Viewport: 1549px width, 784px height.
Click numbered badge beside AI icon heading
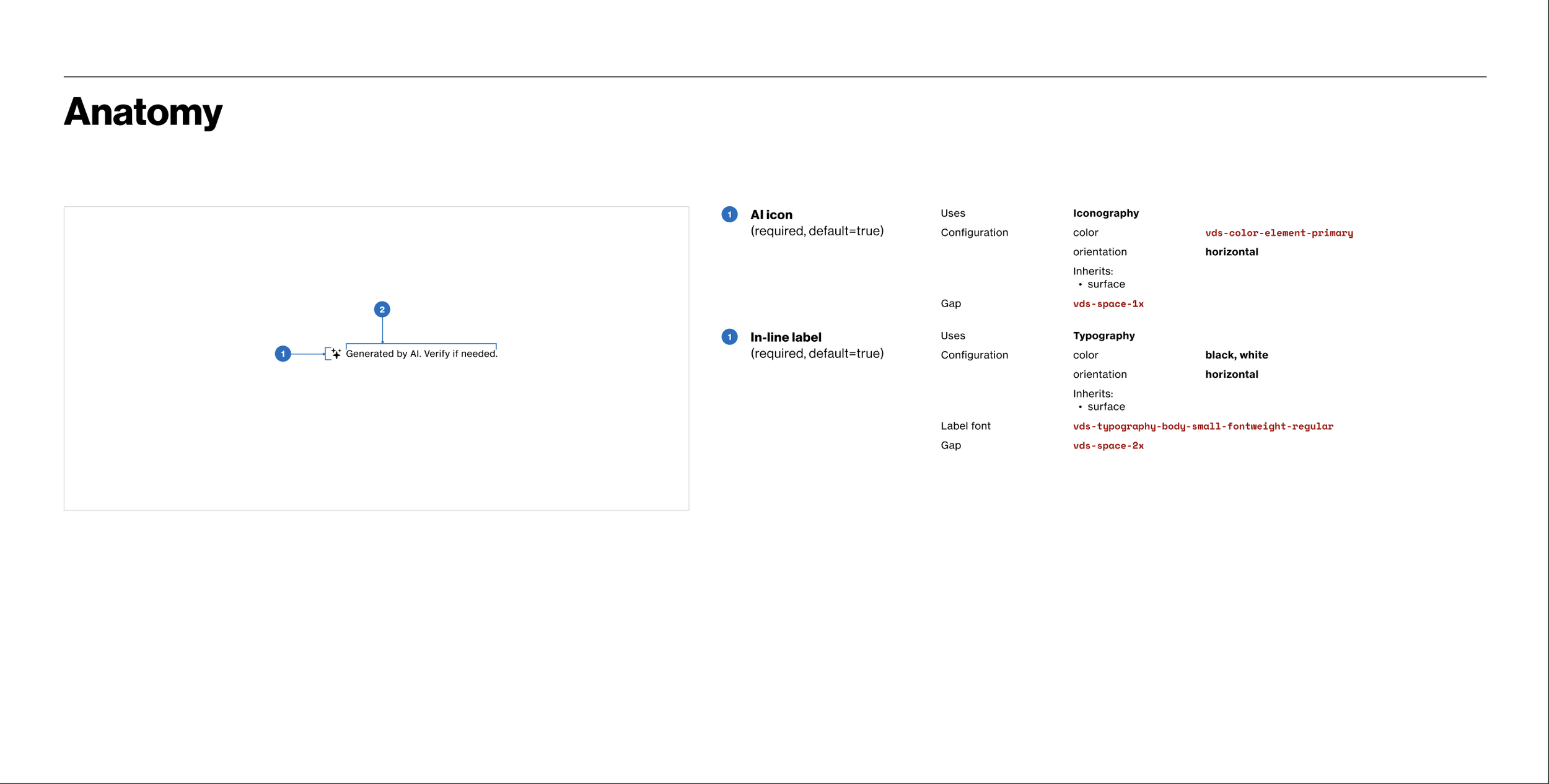tap(729, 214)
